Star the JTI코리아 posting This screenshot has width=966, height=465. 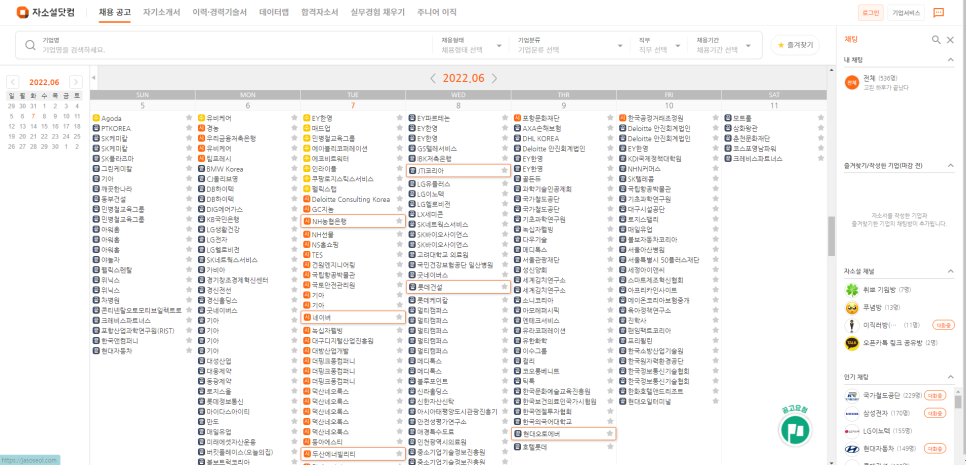coord(505,170)
